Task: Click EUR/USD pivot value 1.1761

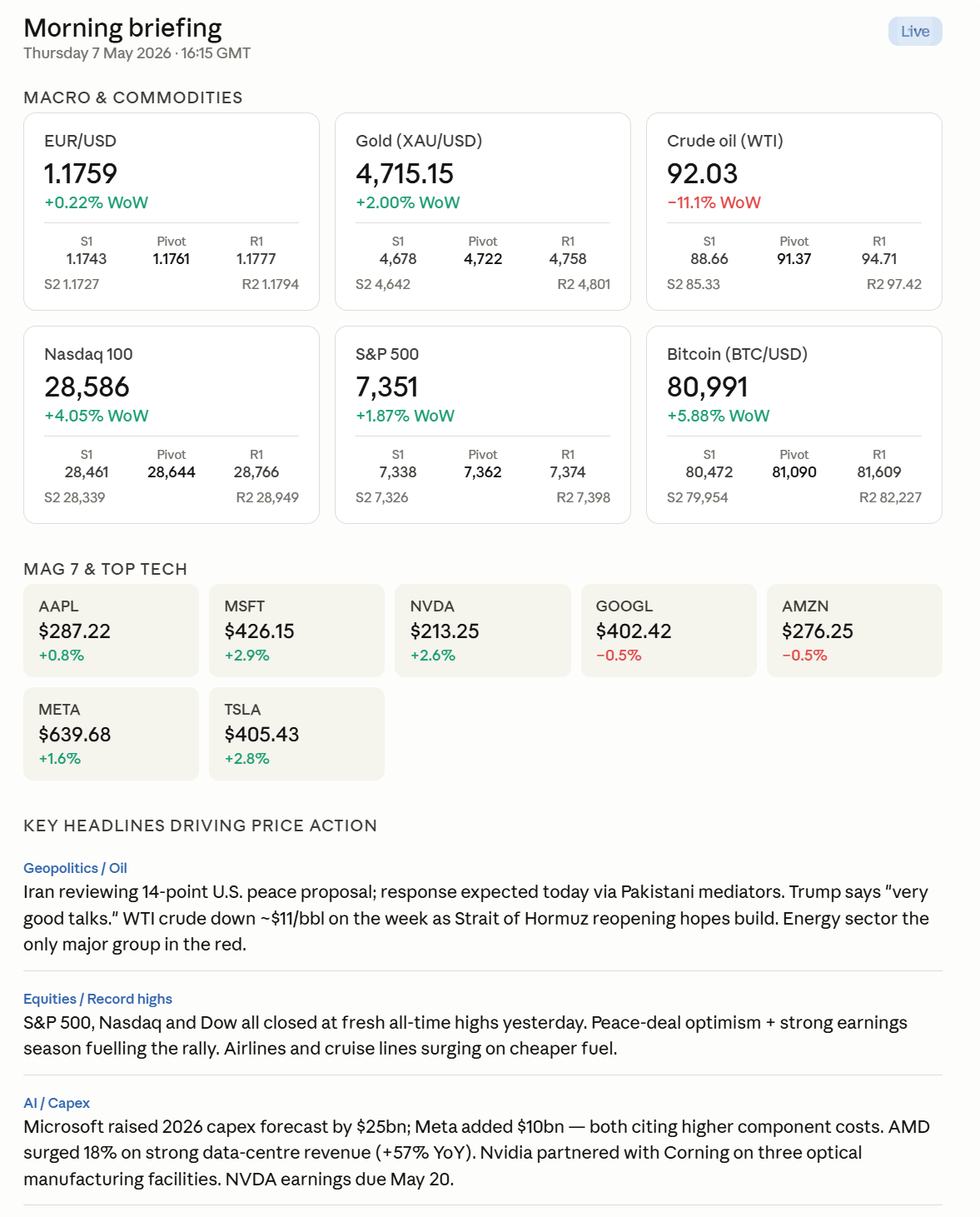Action: tap(172, 259)
